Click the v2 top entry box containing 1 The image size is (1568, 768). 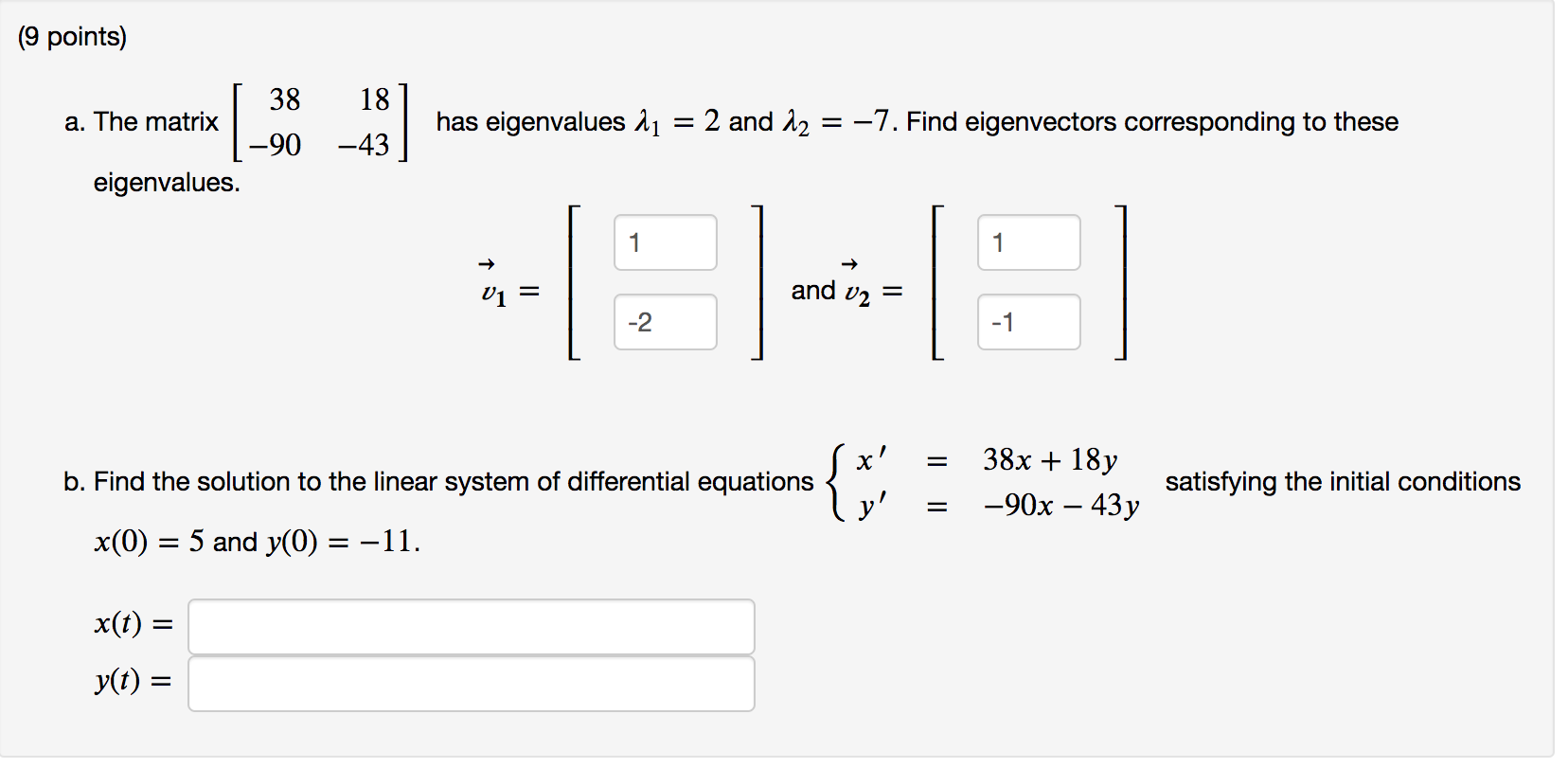(1027, 241)
